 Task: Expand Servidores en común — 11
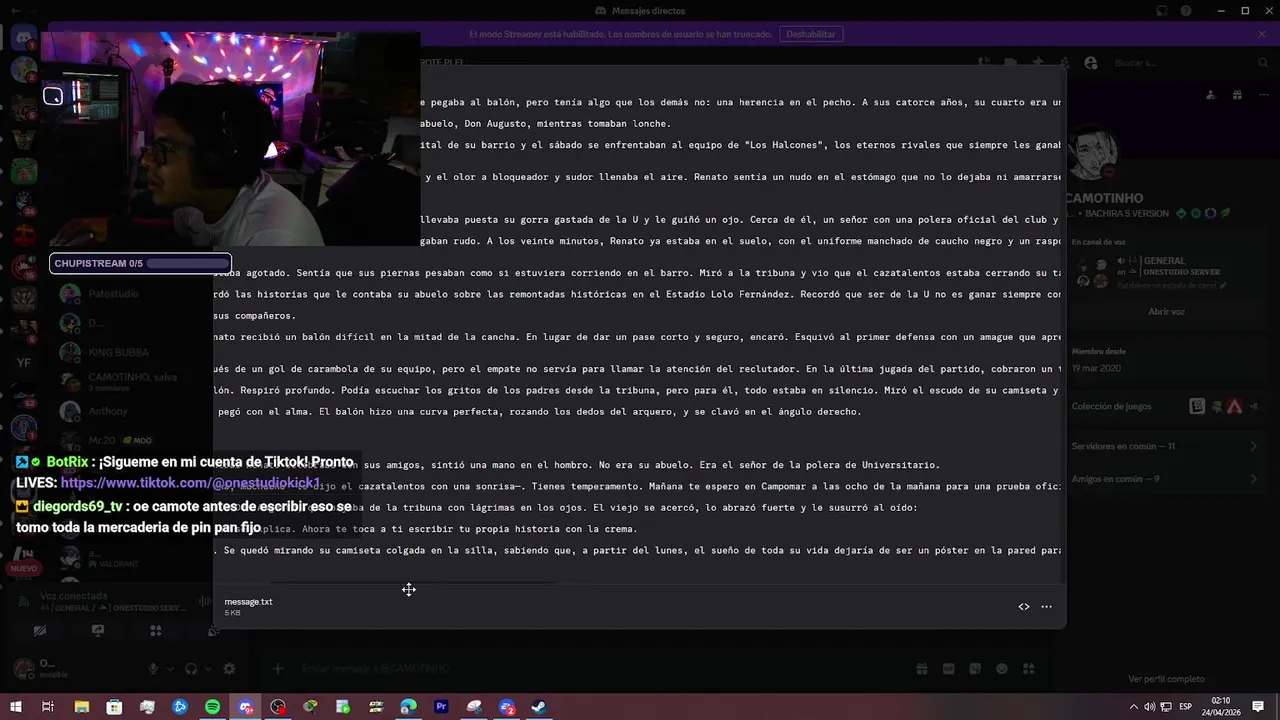pos(1166,446)
